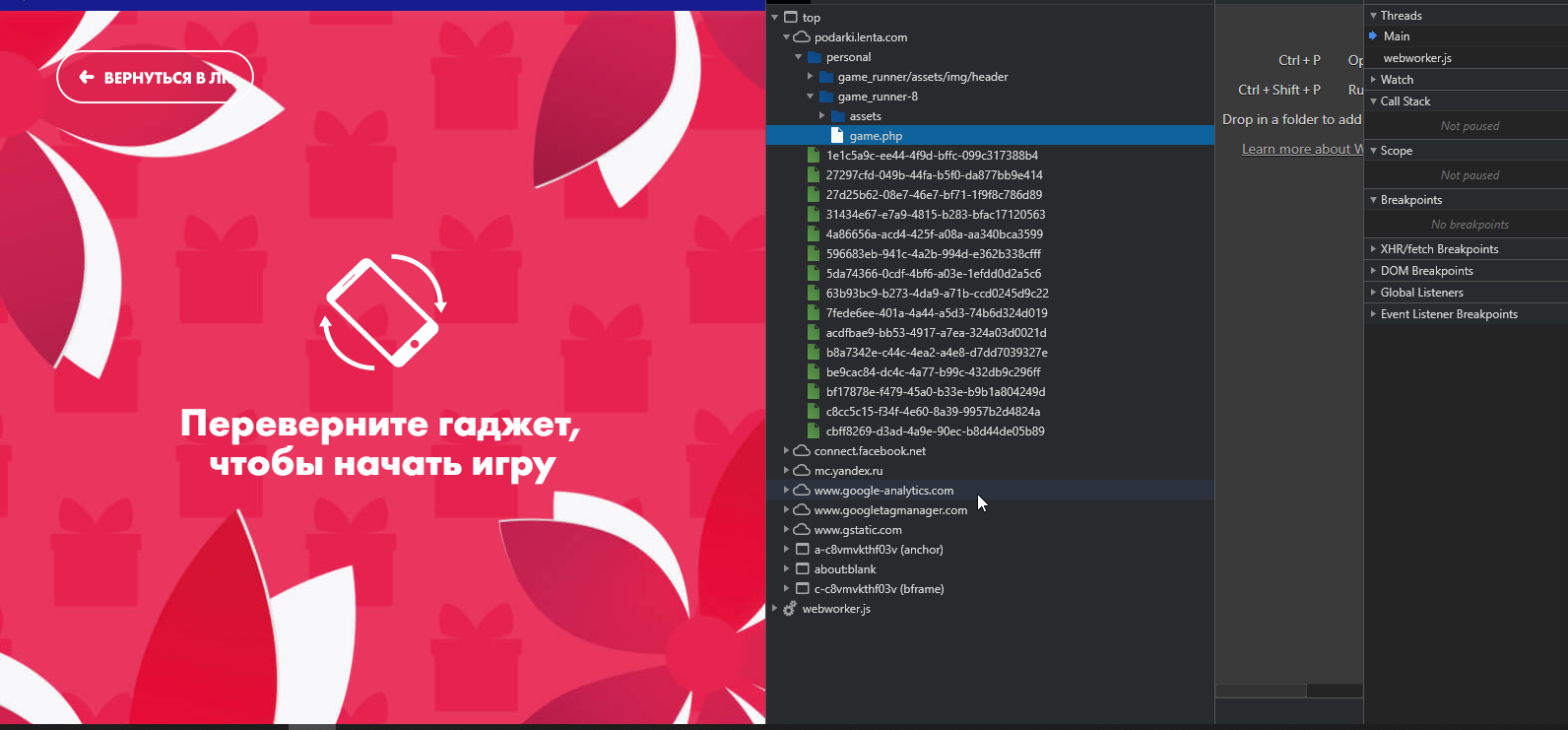The image size is (1568, 730).
Task: Collapse the Breakpoints section
Action: 1373,200
